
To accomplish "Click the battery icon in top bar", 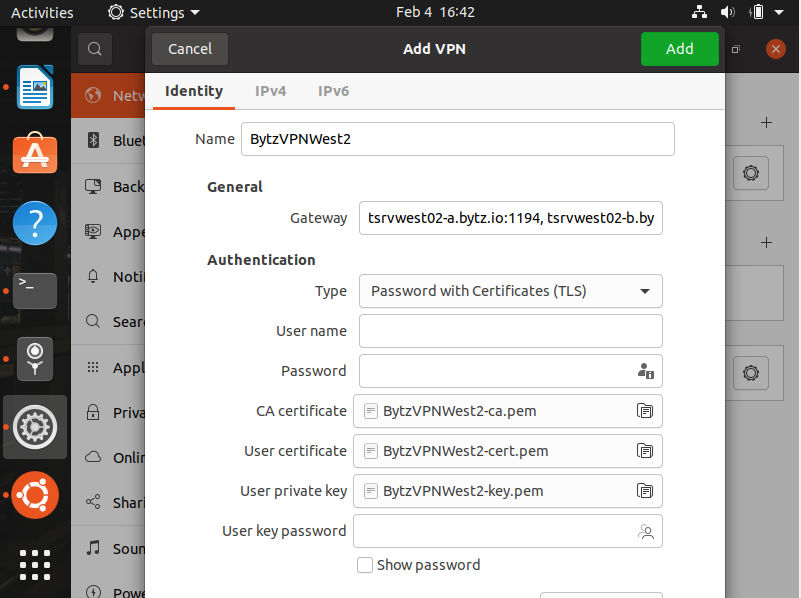I will pos(757,12).
